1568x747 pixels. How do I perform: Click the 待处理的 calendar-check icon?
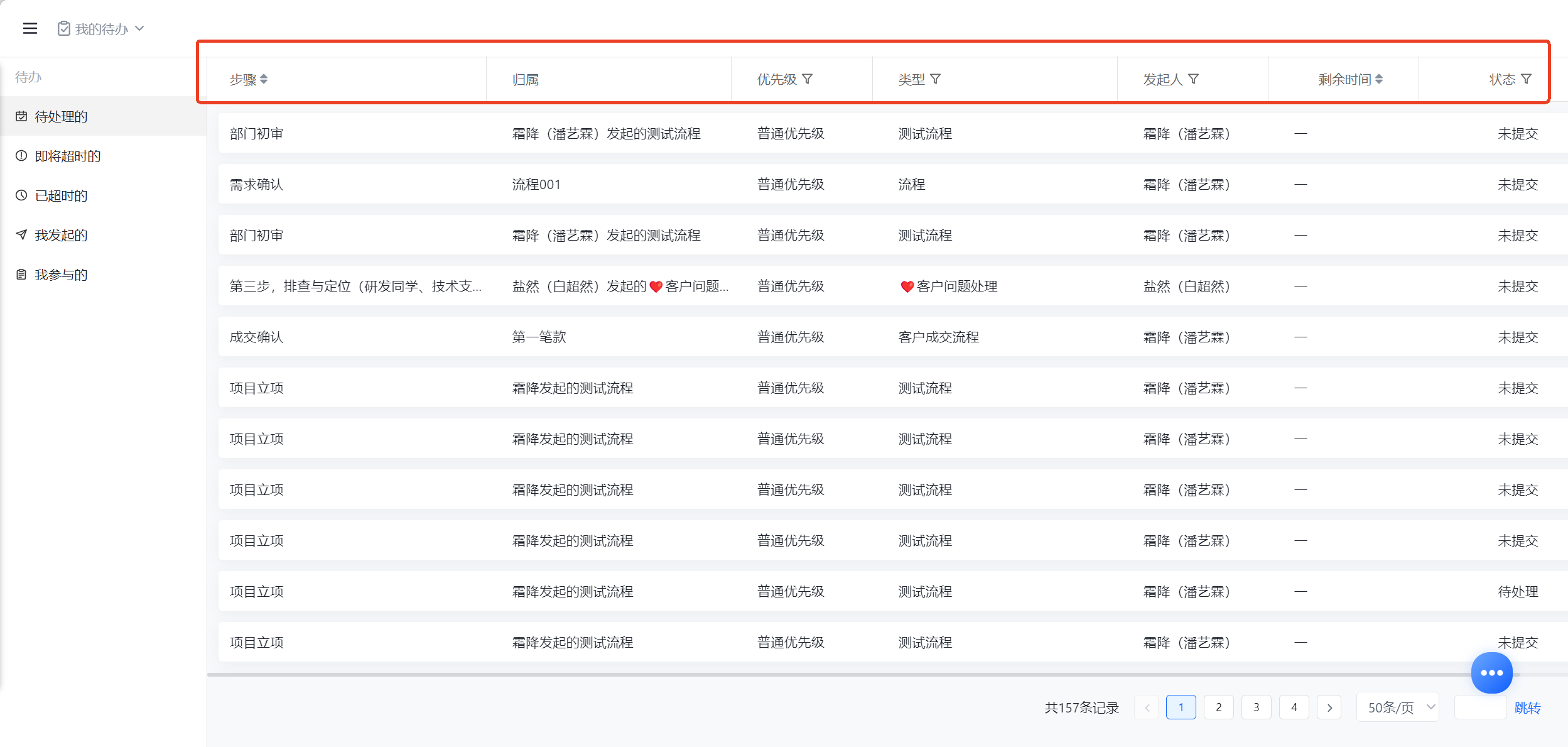click(21, 116)
